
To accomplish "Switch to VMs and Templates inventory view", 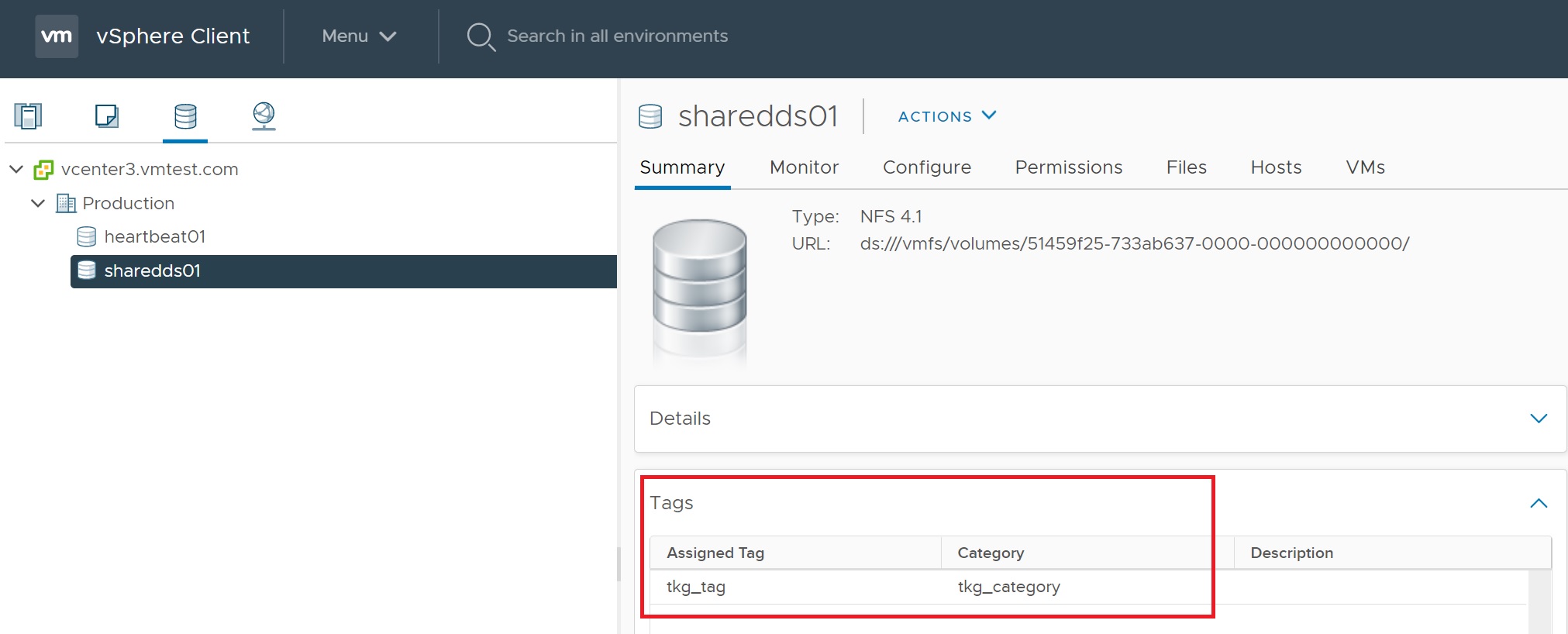I will (x=106, y=116).
